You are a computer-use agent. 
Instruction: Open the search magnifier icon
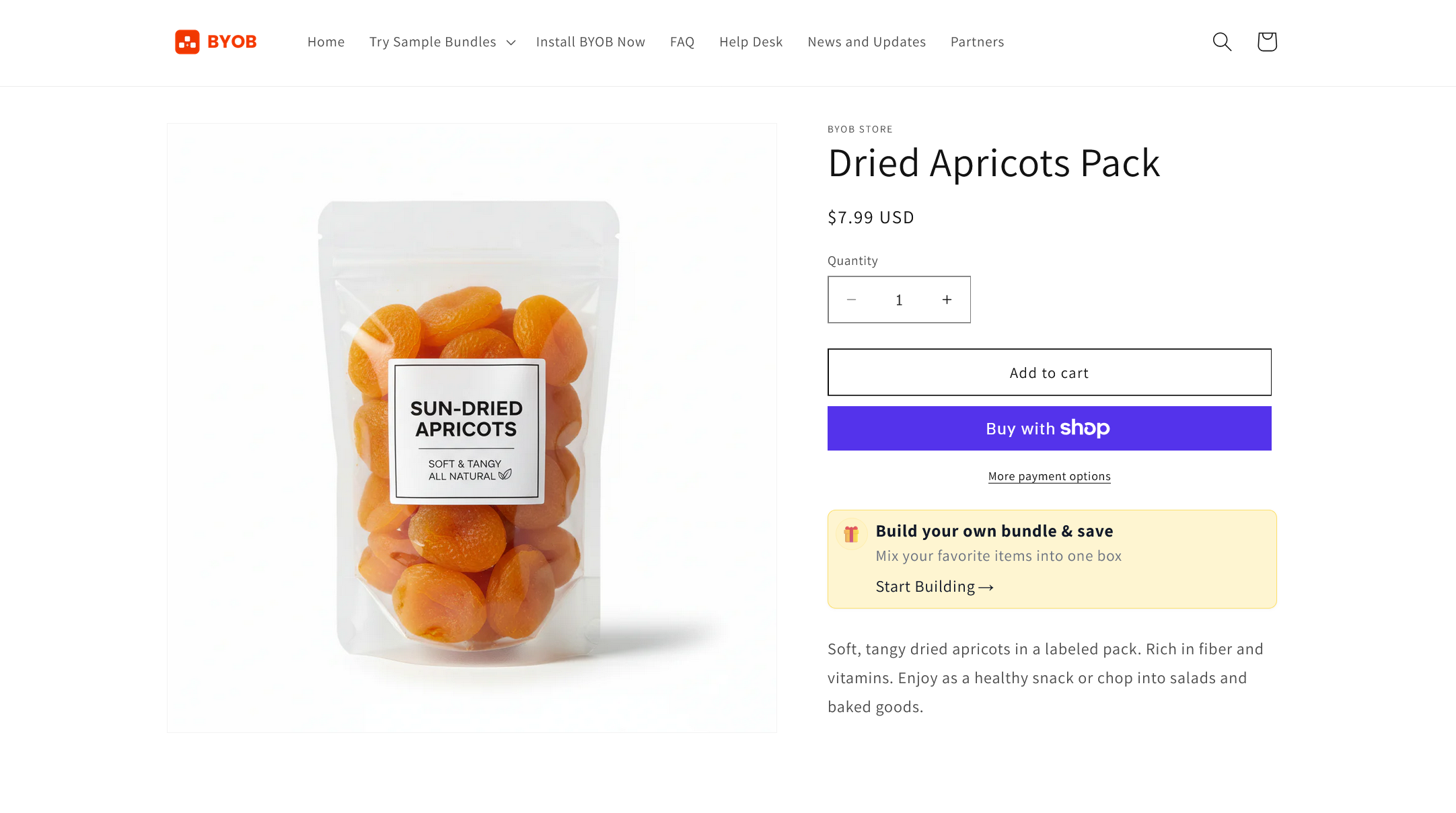click(1222, 42)
